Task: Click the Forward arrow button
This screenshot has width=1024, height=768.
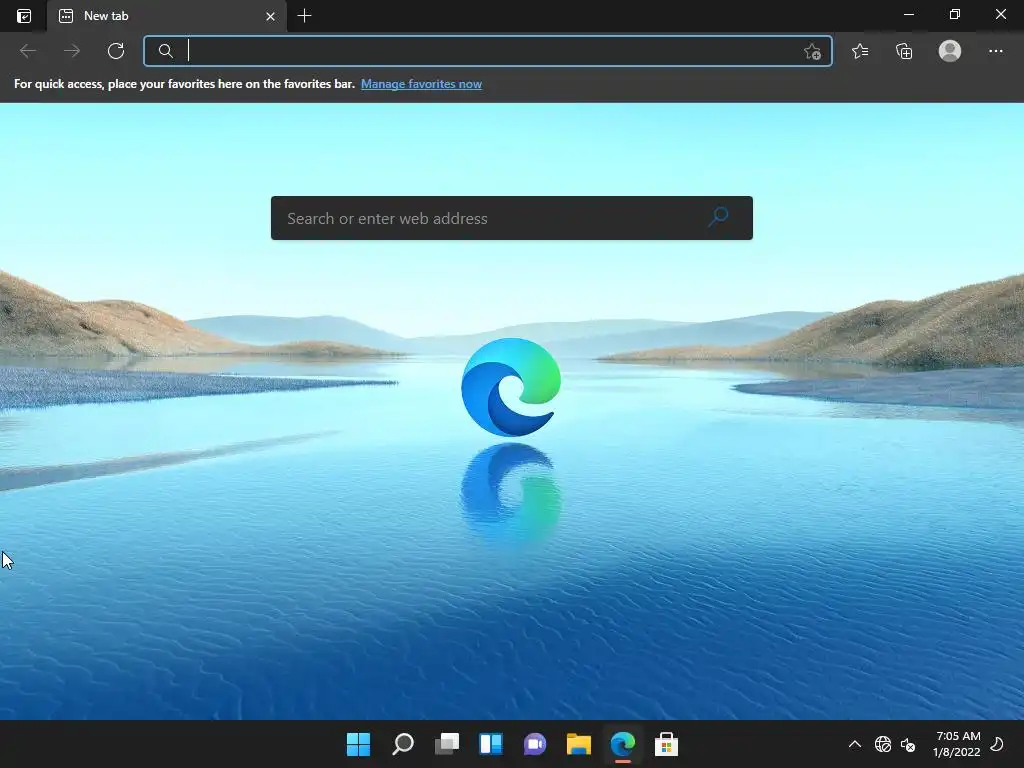Action: (x=72, y=51)
